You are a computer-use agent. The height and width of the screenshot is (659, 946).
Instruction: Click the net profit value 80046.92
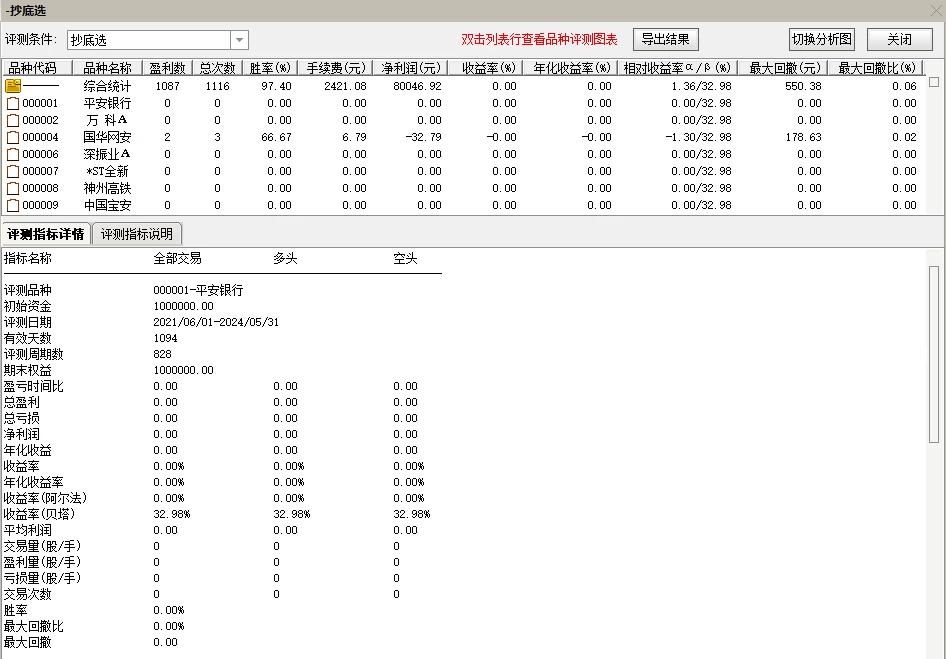pos(417,86)
